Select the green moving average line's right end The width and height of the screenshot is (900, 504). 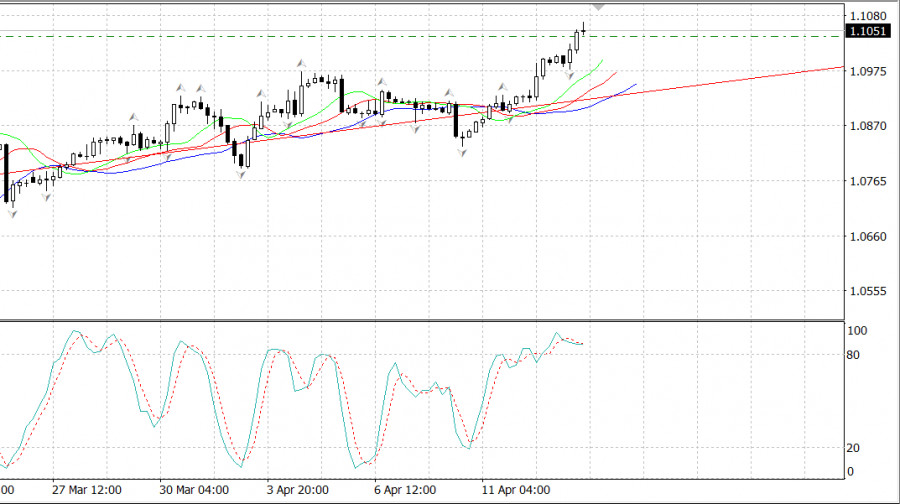602,60
